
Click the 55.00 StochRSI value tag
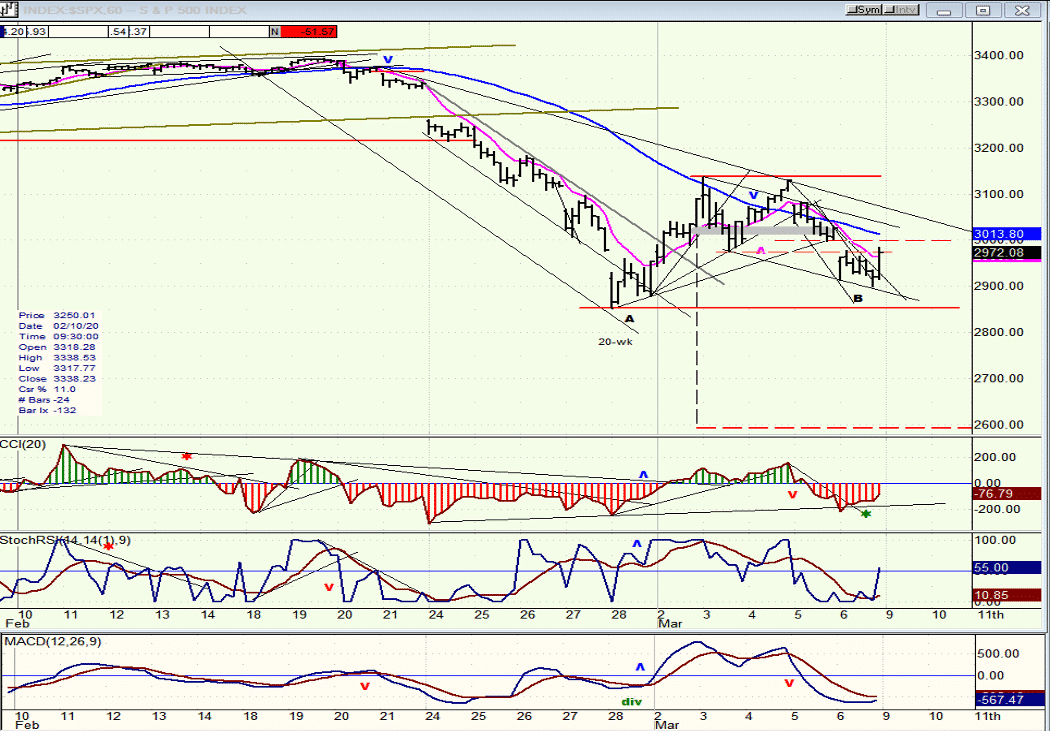point(1007,568)
